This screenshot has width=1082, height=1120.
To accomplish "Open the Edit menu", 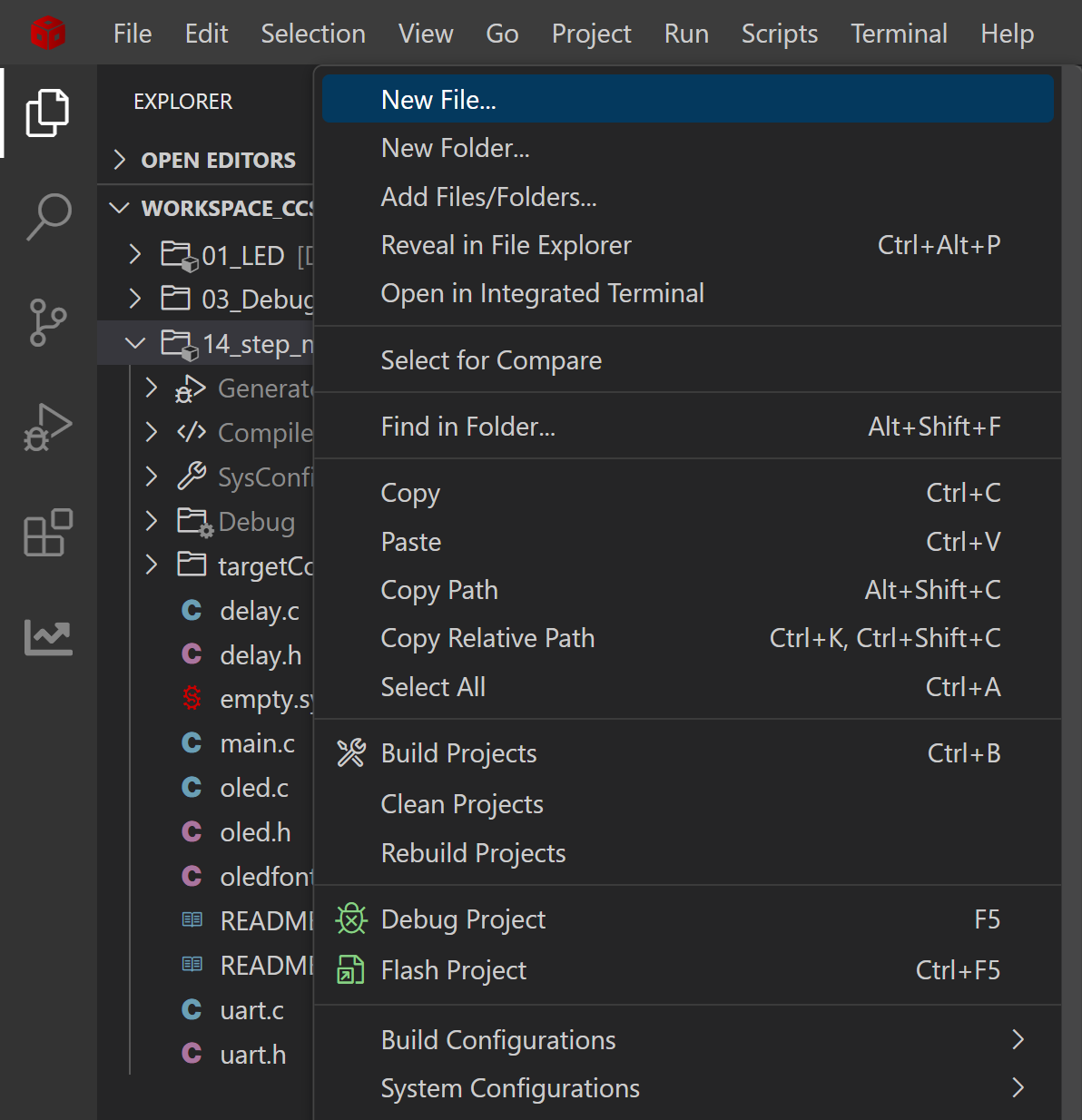I will click(206, 34).
